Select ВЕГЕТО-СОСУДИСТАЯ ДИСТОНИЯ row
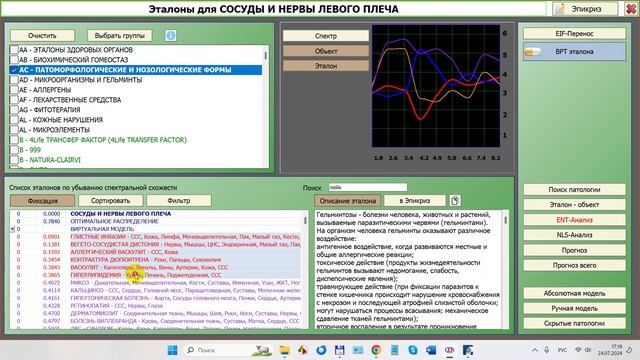The width and height of the screenshot is (640, 360). pos(156,244)
